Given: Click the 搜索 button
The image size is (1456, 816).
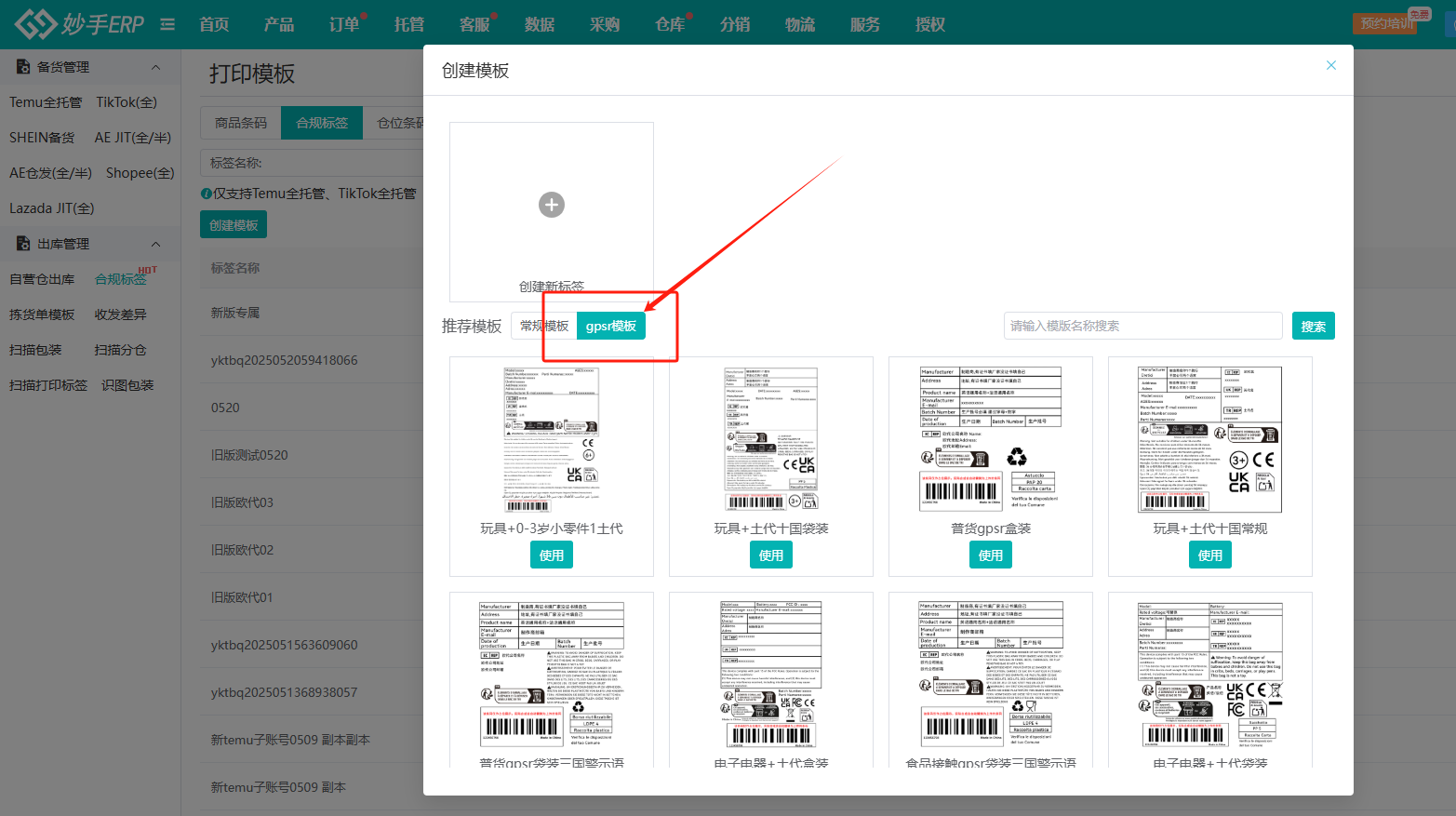Looking at the screenshot, I should tap(1313, 326).
